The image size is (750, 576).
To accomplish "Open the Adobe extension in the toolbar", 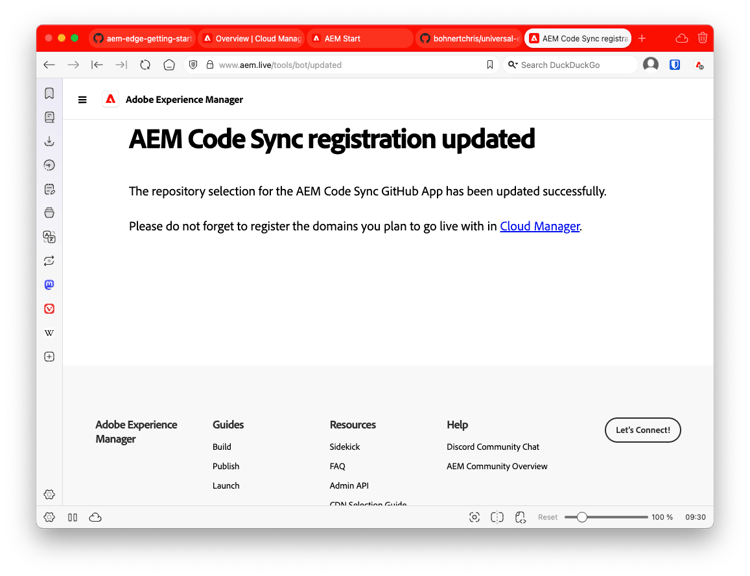I will click(699, 65).
